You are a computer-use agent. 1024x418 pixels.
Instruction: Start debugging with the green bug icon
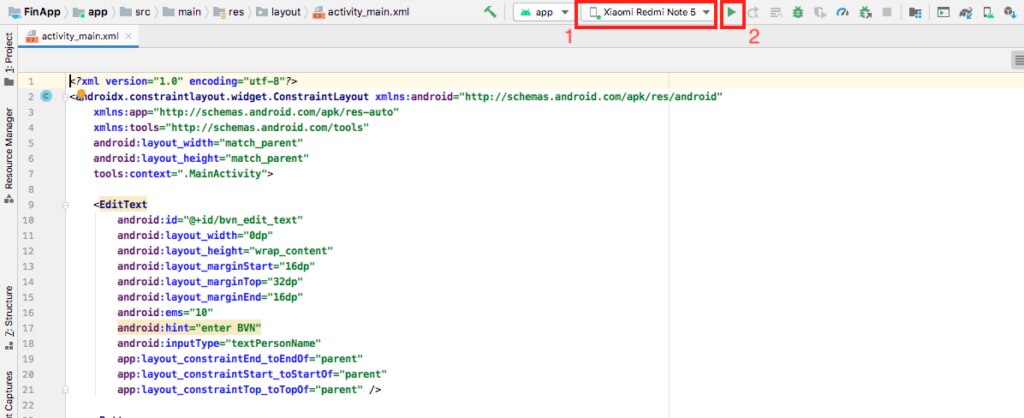click(x=798, y=12)
